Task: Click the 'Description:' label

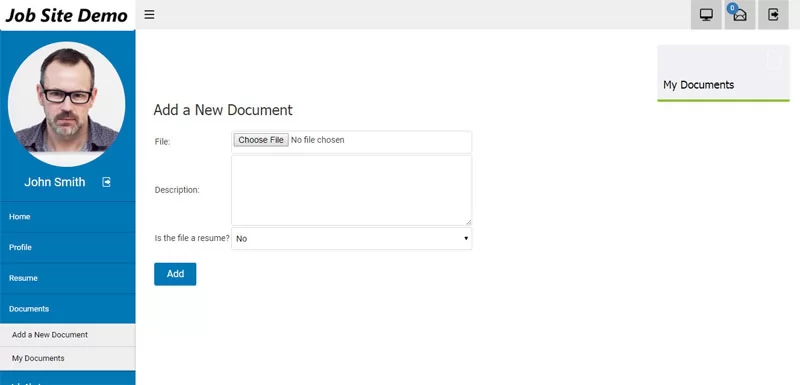Action: click(x=177, y=190)
